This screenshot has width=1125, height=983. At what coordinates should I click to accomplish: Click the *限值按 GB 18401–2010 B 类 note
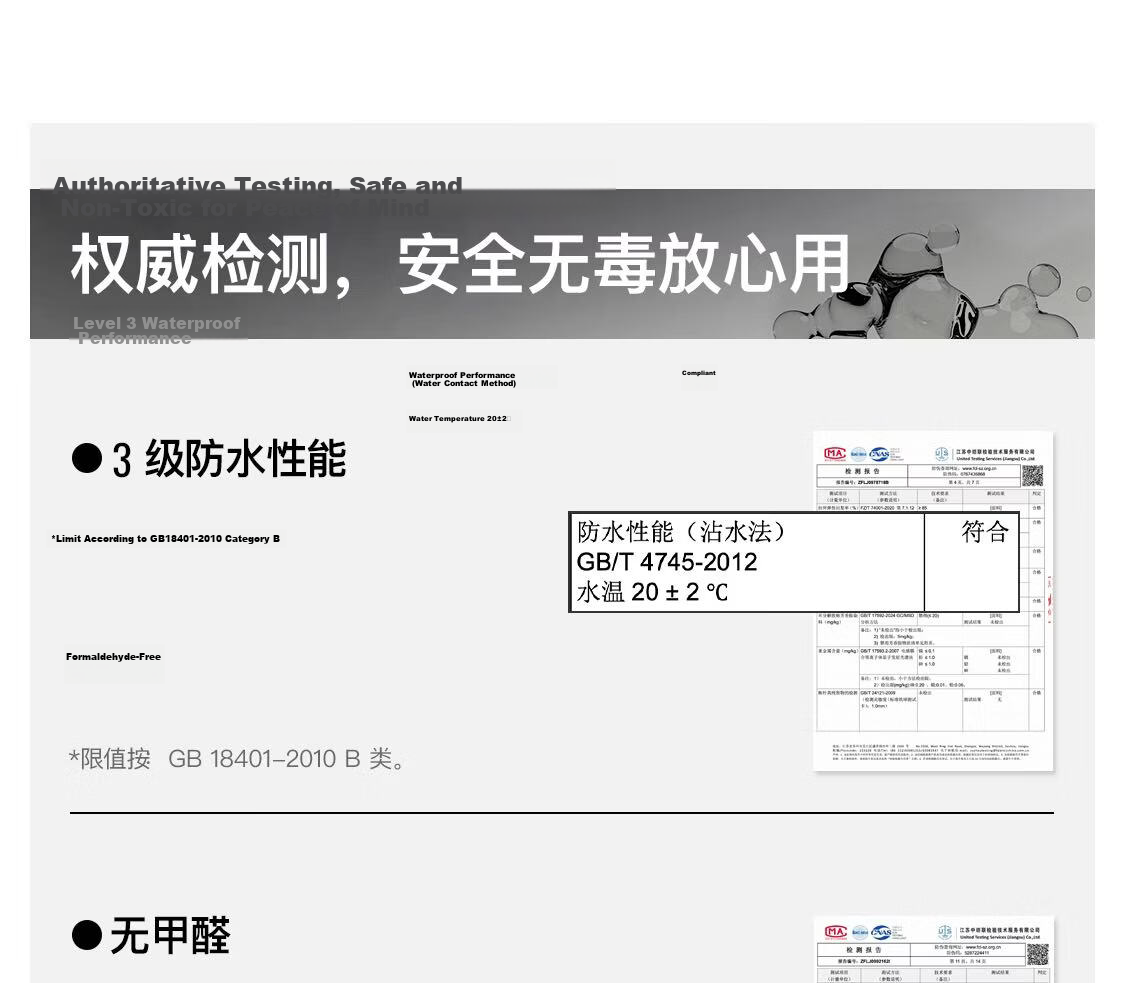coord(237,758)
